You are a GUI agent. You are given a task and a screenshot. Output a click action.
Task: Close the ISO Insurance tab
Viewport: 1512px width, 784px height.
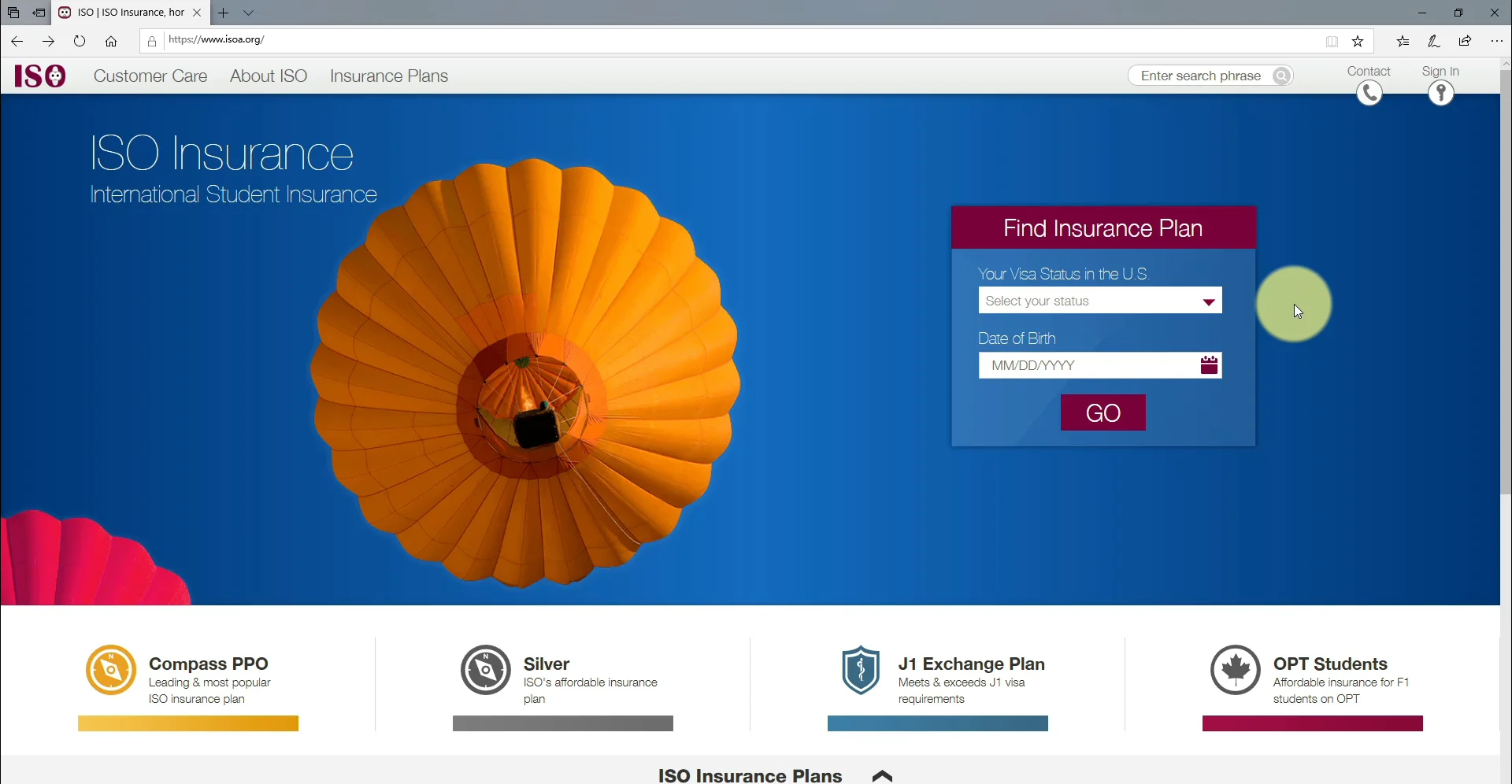tap(197, 13)
